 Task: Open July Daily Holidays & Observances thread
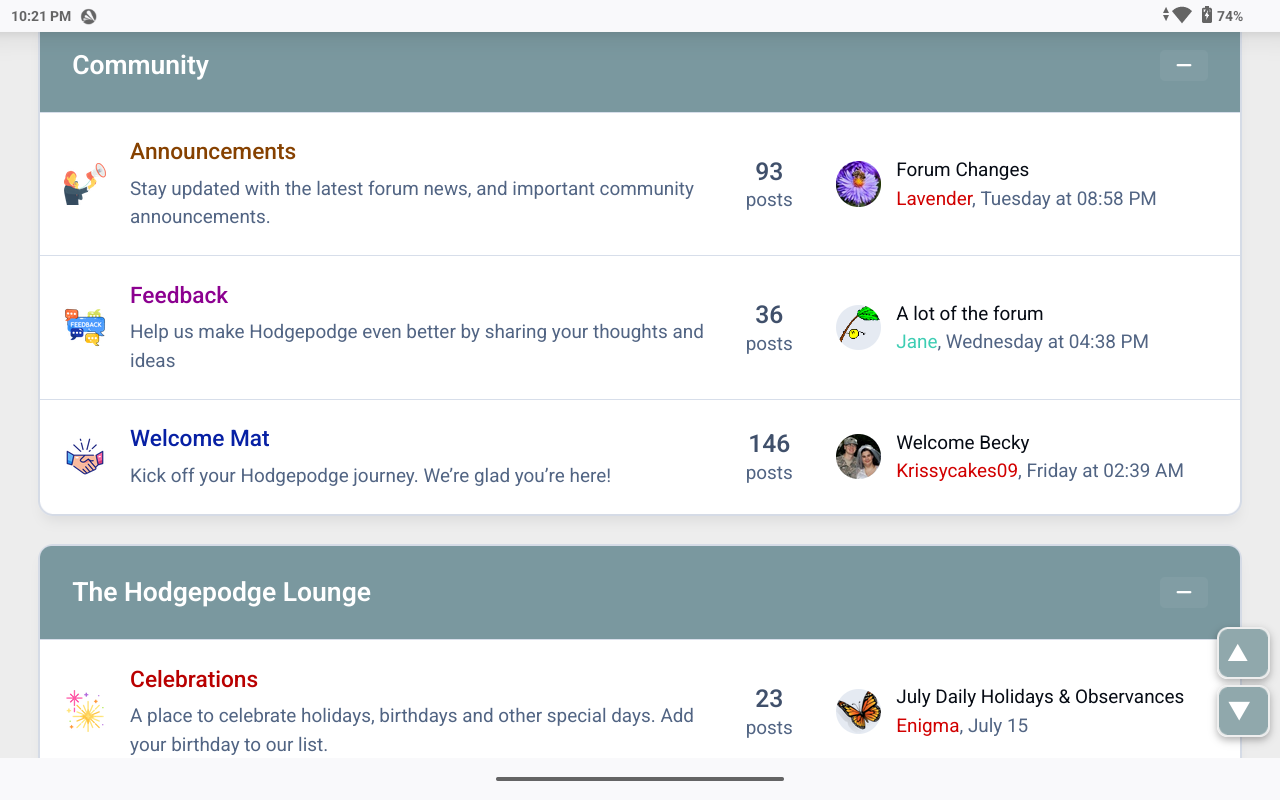[1039, 697]
